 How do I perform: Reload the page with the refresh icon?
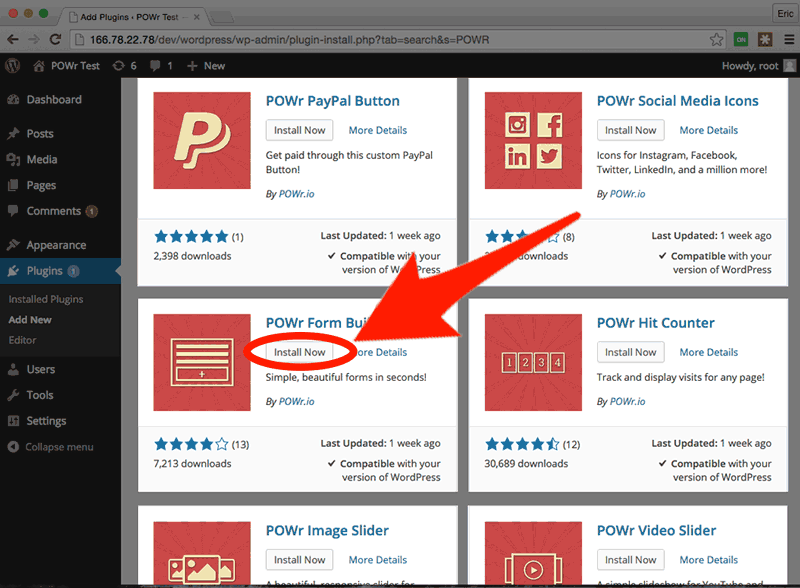[x=55, y=39]
